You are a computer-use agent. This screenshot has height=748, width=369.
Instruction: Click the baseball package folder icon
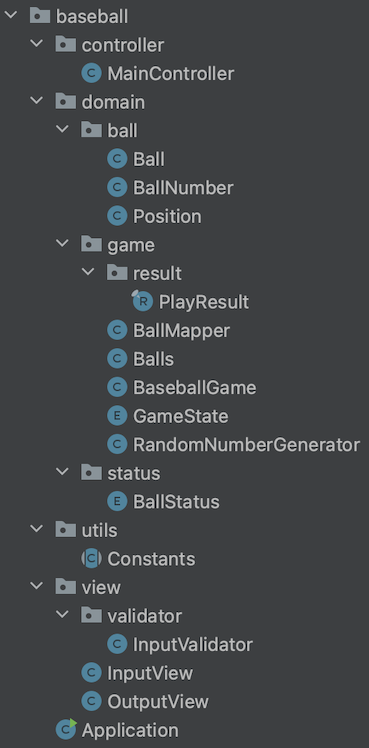[x=40, y=16]
